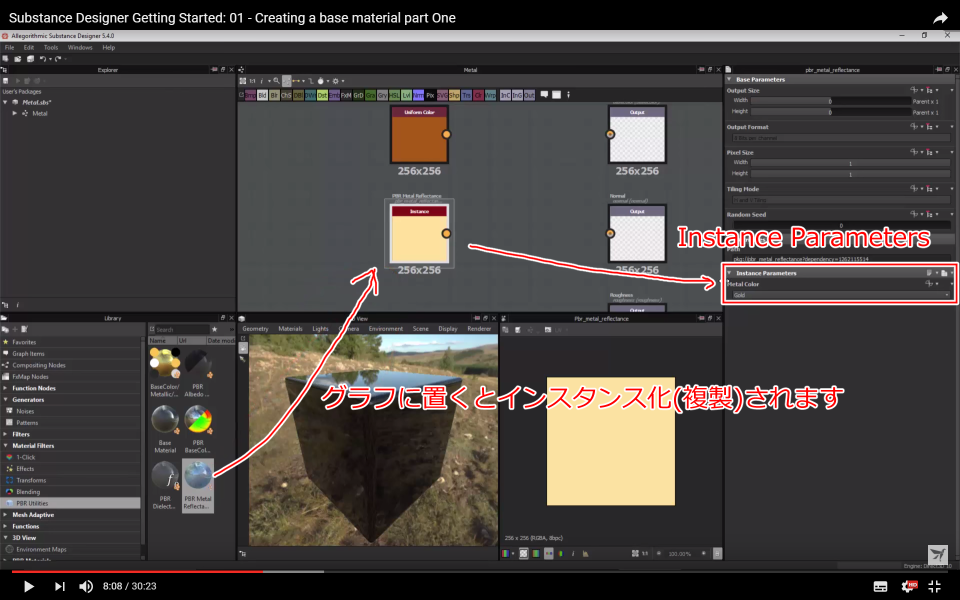Add a Distance (Dst) node from toolbar
The width and height of the screenshot is (960, 600).
coord(322,96)
